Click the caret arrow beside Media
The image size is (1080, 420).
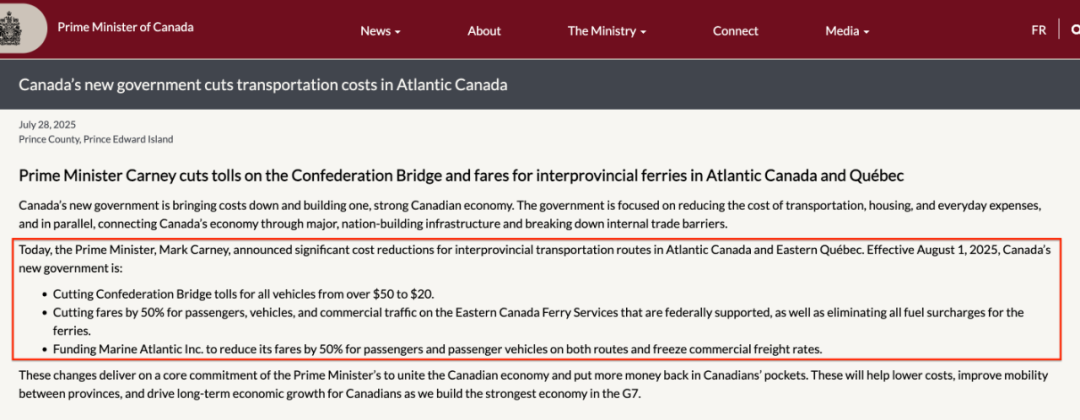[x=866, y=32]
